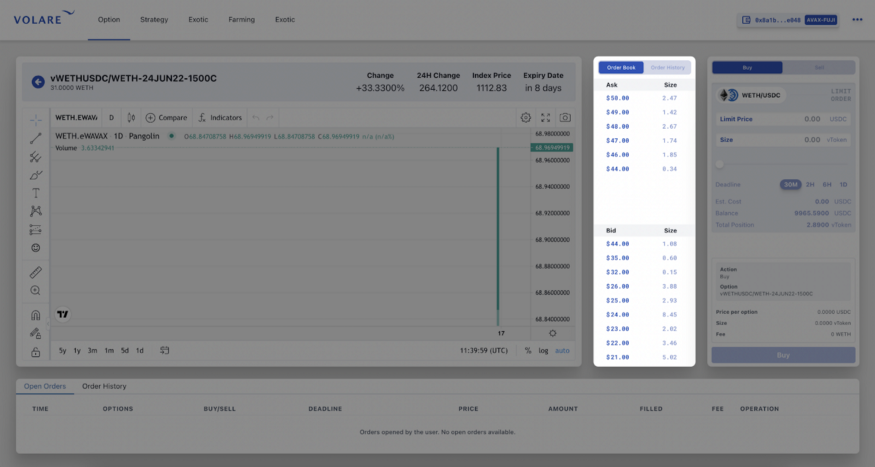The height and width of the screenshot is (467, 875).
Task: Select the Open Orders tab
Action: [45, 386]
